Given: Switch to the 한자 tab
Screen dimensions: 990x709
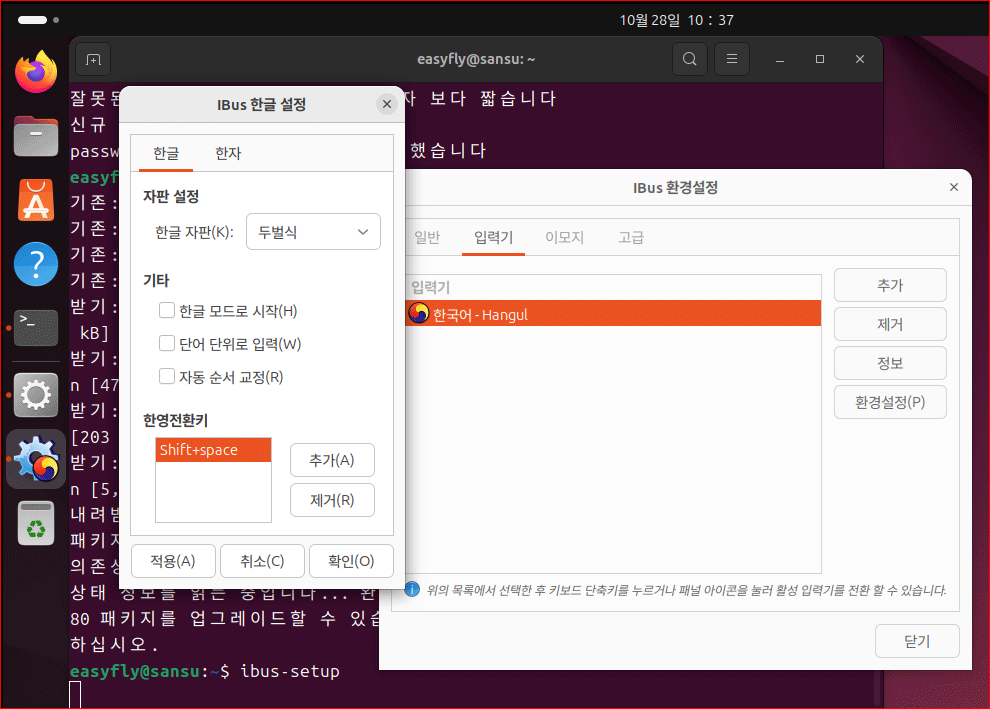Looking at the screenshot, I should pyautogui.click(x=228, y=153).
